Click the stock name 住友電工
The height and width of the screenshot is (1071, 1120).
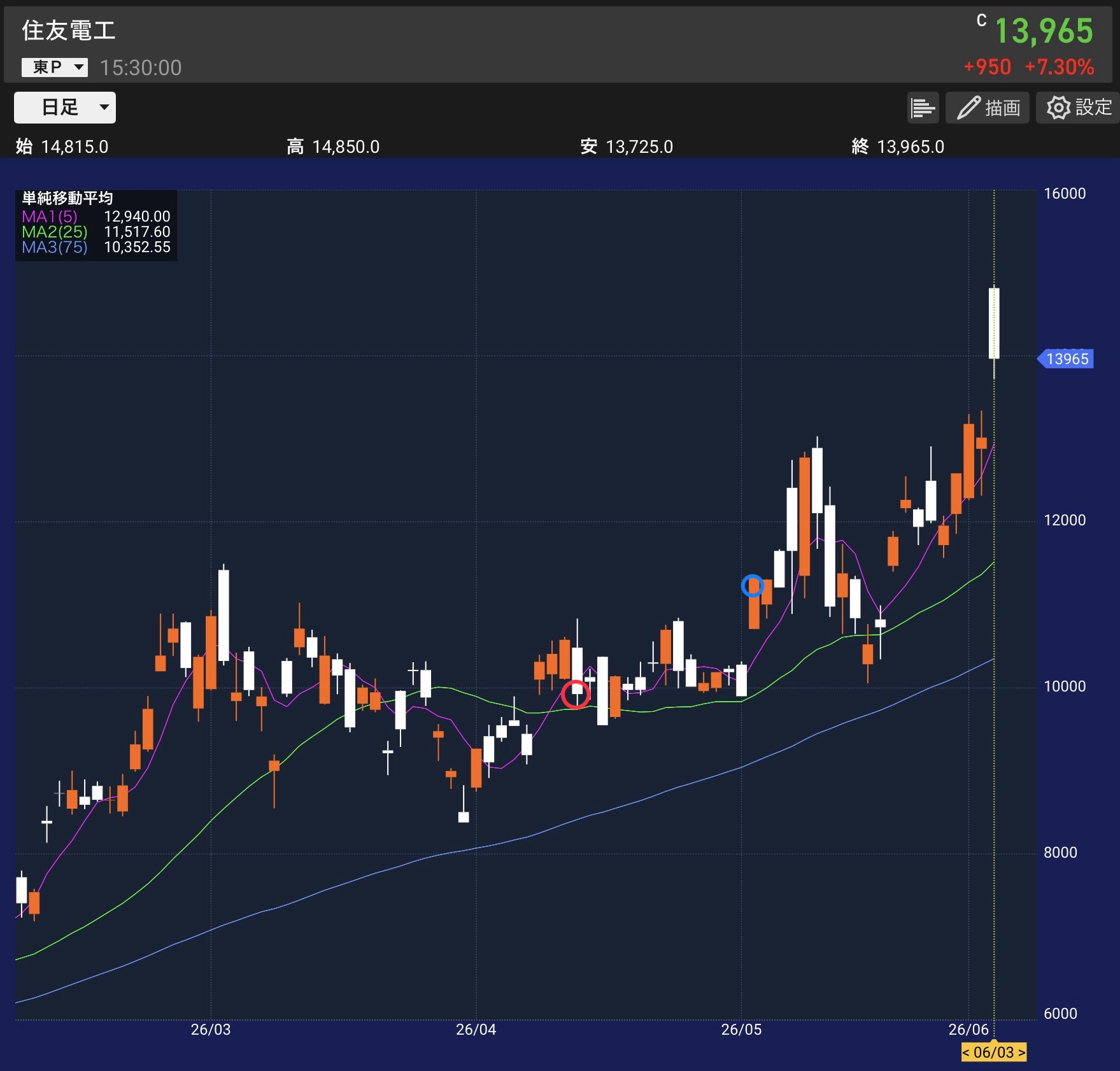click(x=69, y=31)
